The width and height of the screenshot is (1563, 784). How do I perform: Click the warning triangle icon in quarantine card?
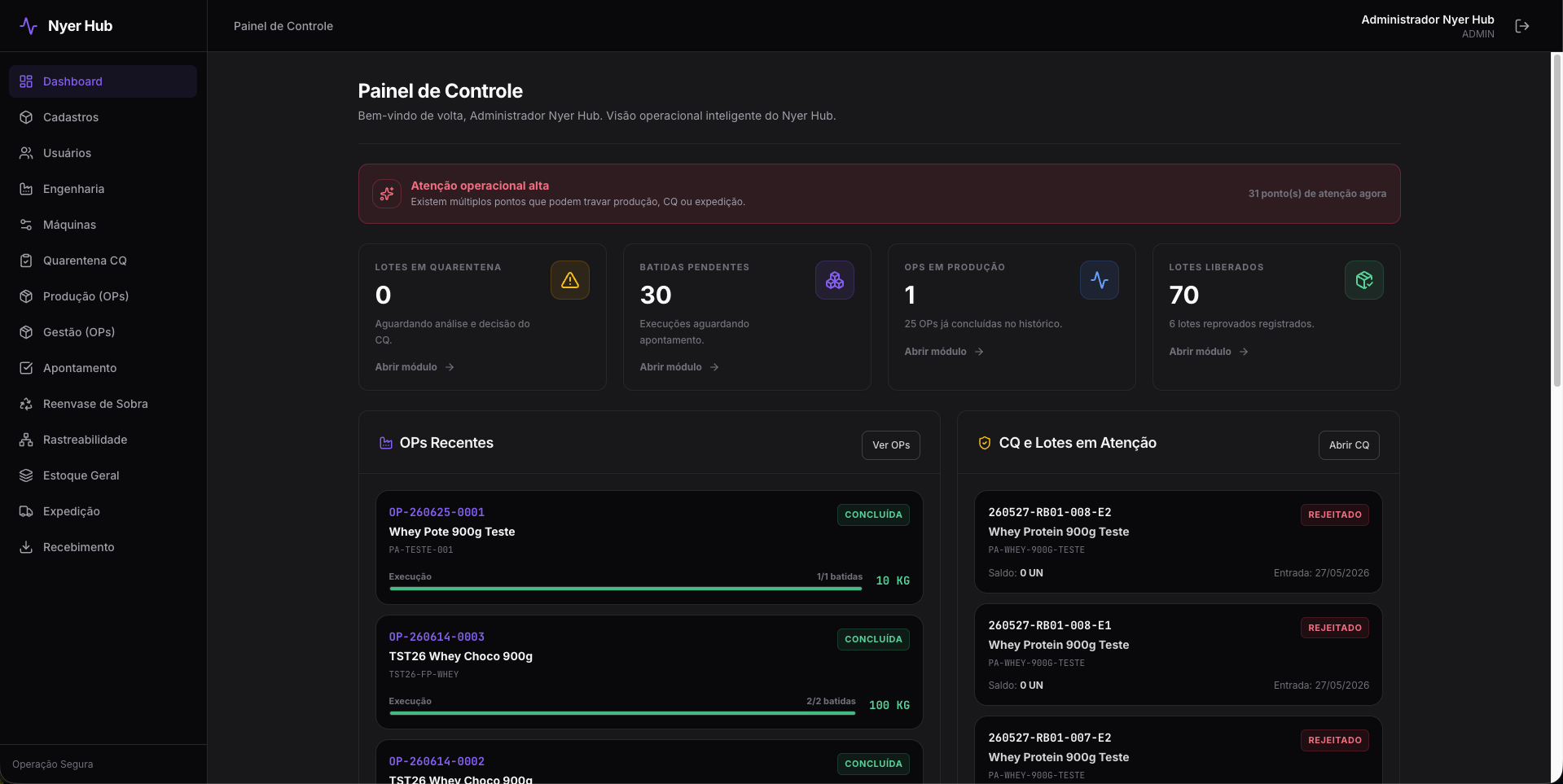(x=570, y=280)
